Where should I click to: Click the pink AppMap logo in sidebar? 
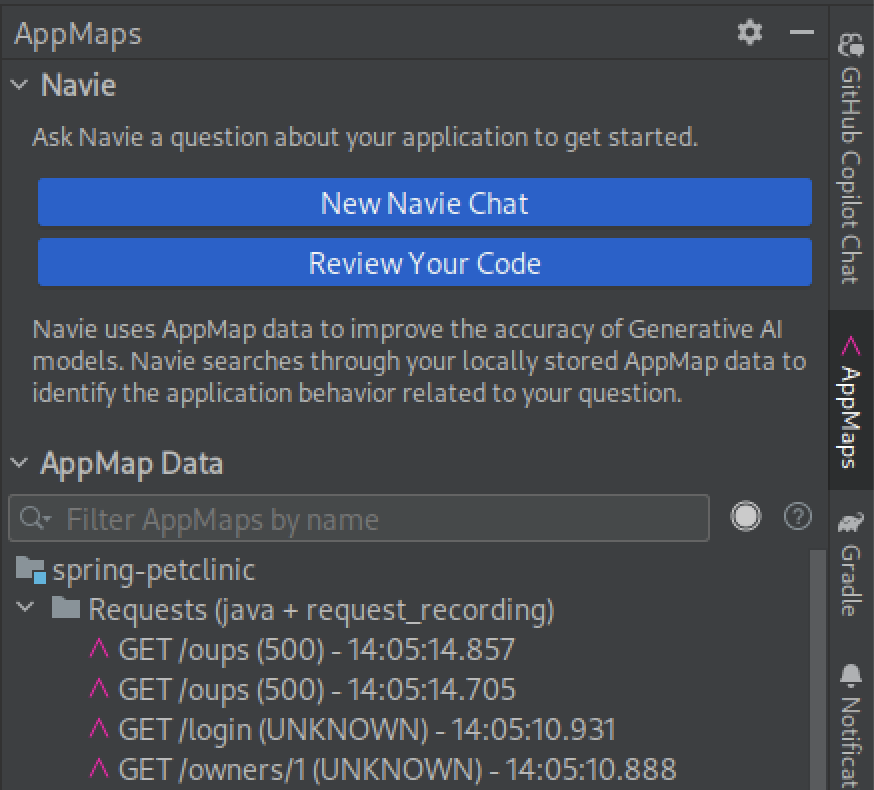coord(851,346)
